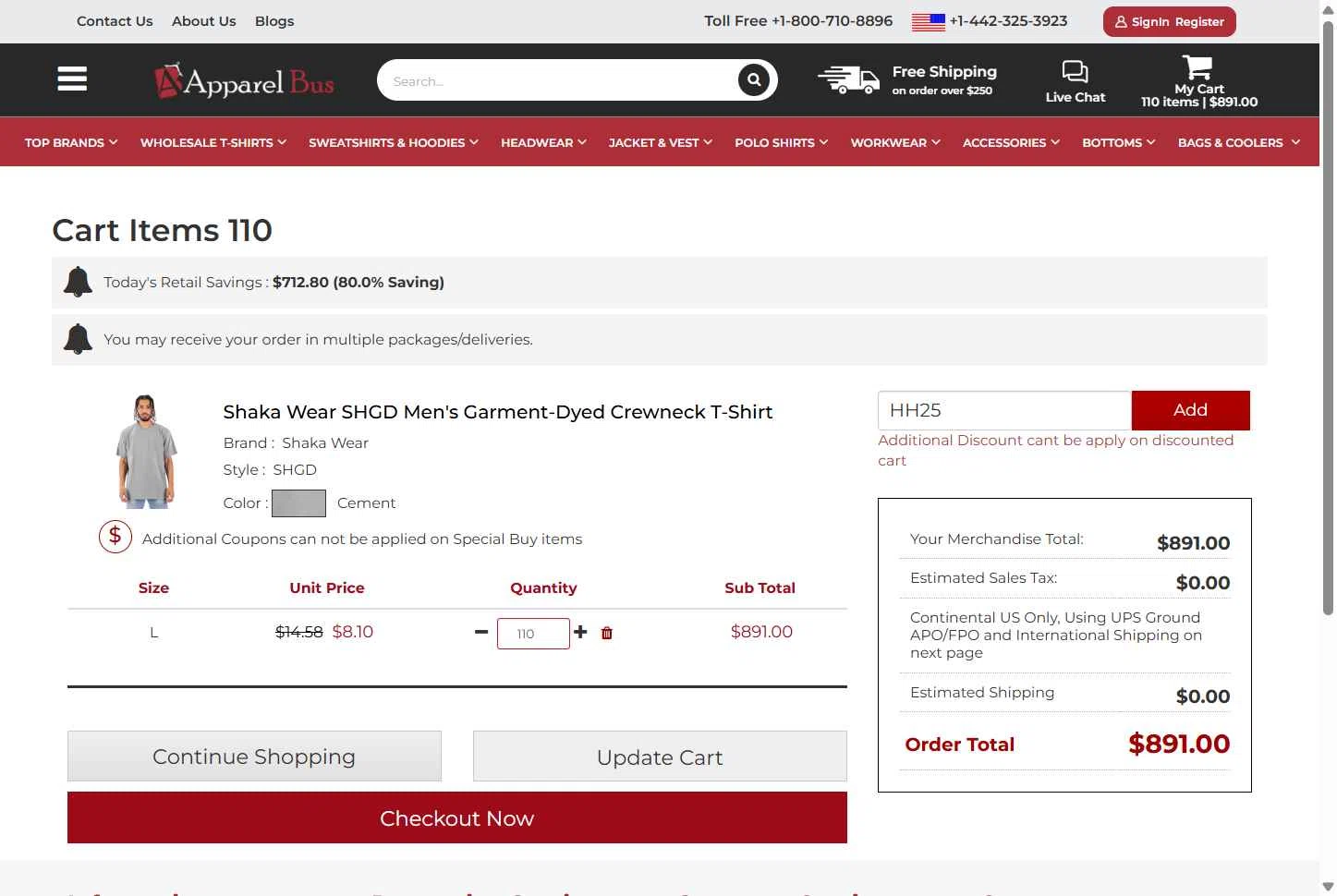Expand the POLO SHIRTS menu
Image resolution: width=1337 pixels, height=896 pixels.
[x=782, y=142]
